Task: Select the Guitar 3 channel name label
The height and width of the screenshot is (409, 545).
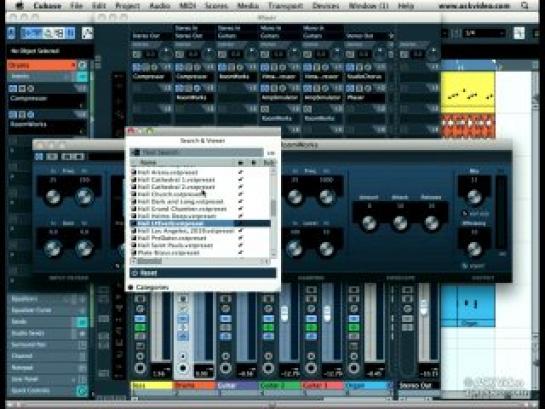Action: pyautogui.click(x=323, y=385)
